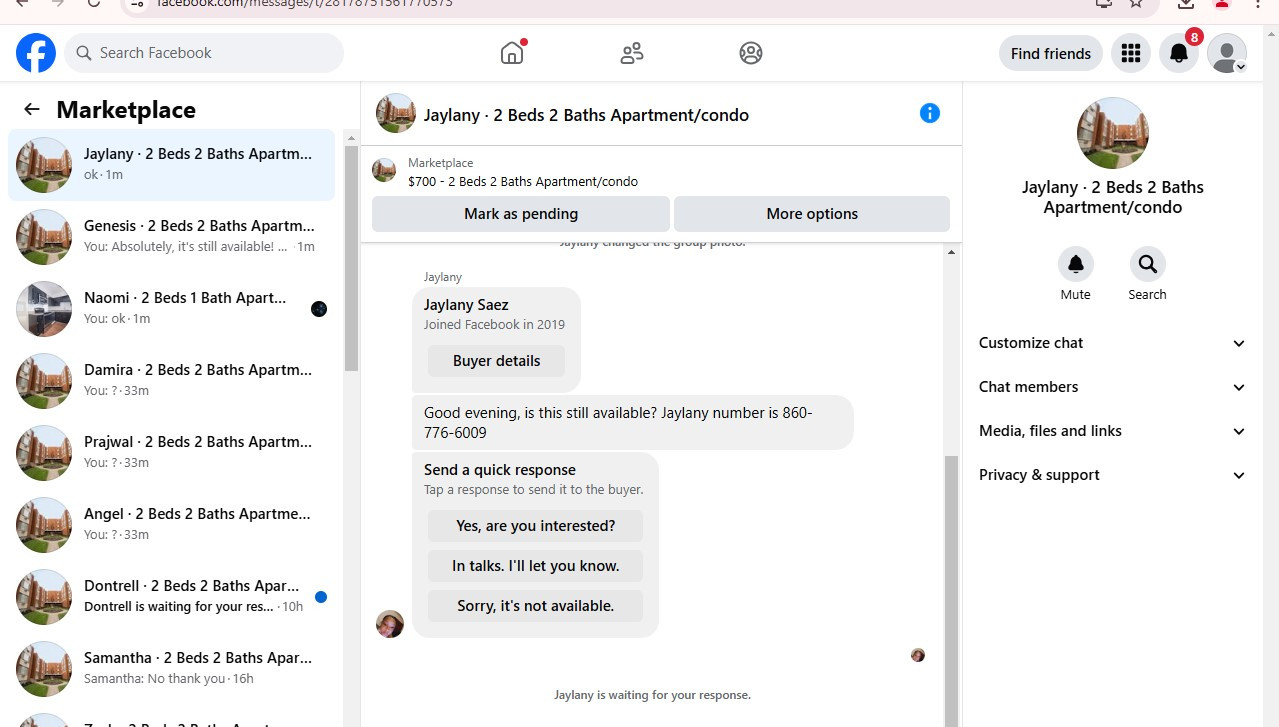Focus the Search Facebook field

point(204,53)
